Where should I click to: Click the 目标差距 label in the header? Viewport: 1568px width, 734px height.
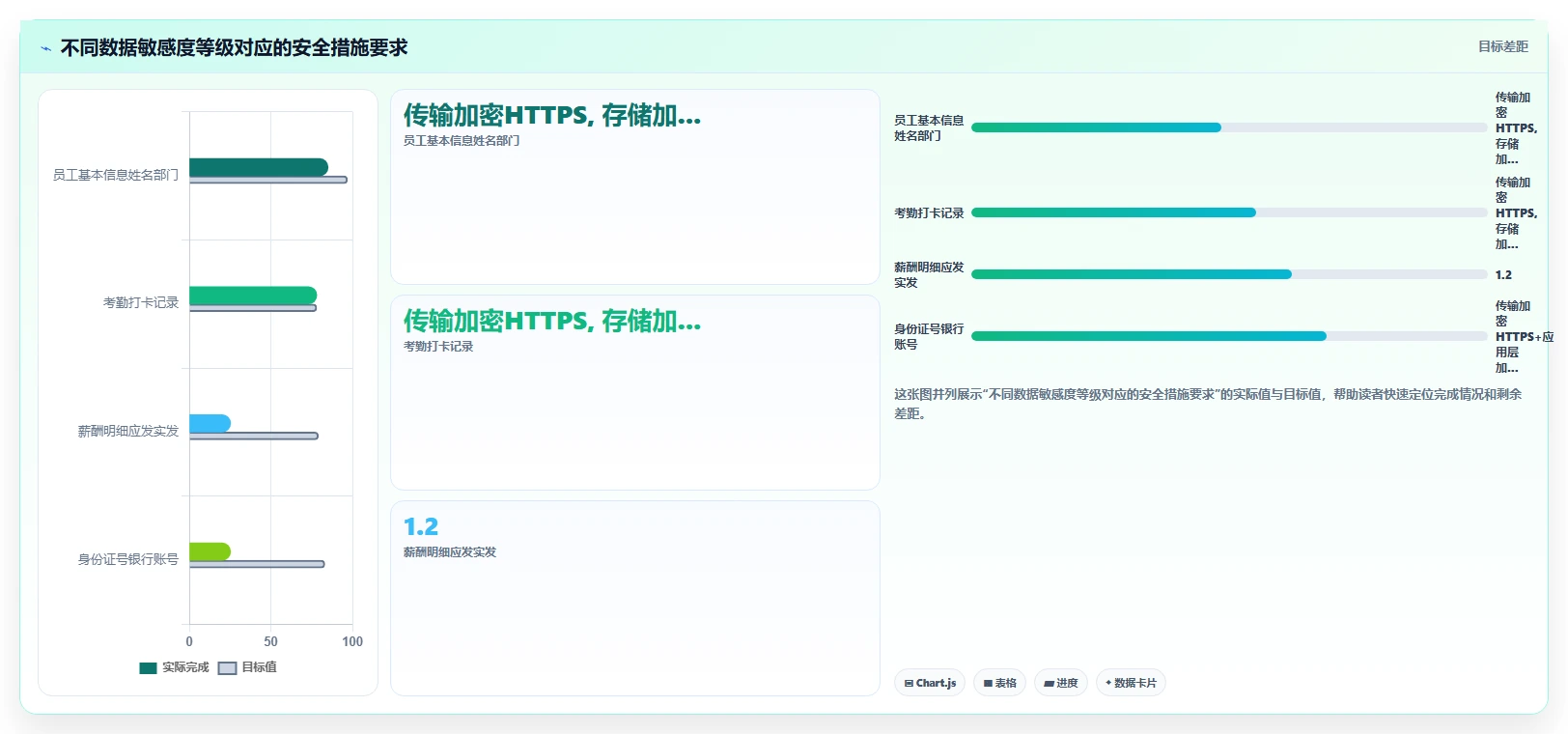coord(1503,46)
